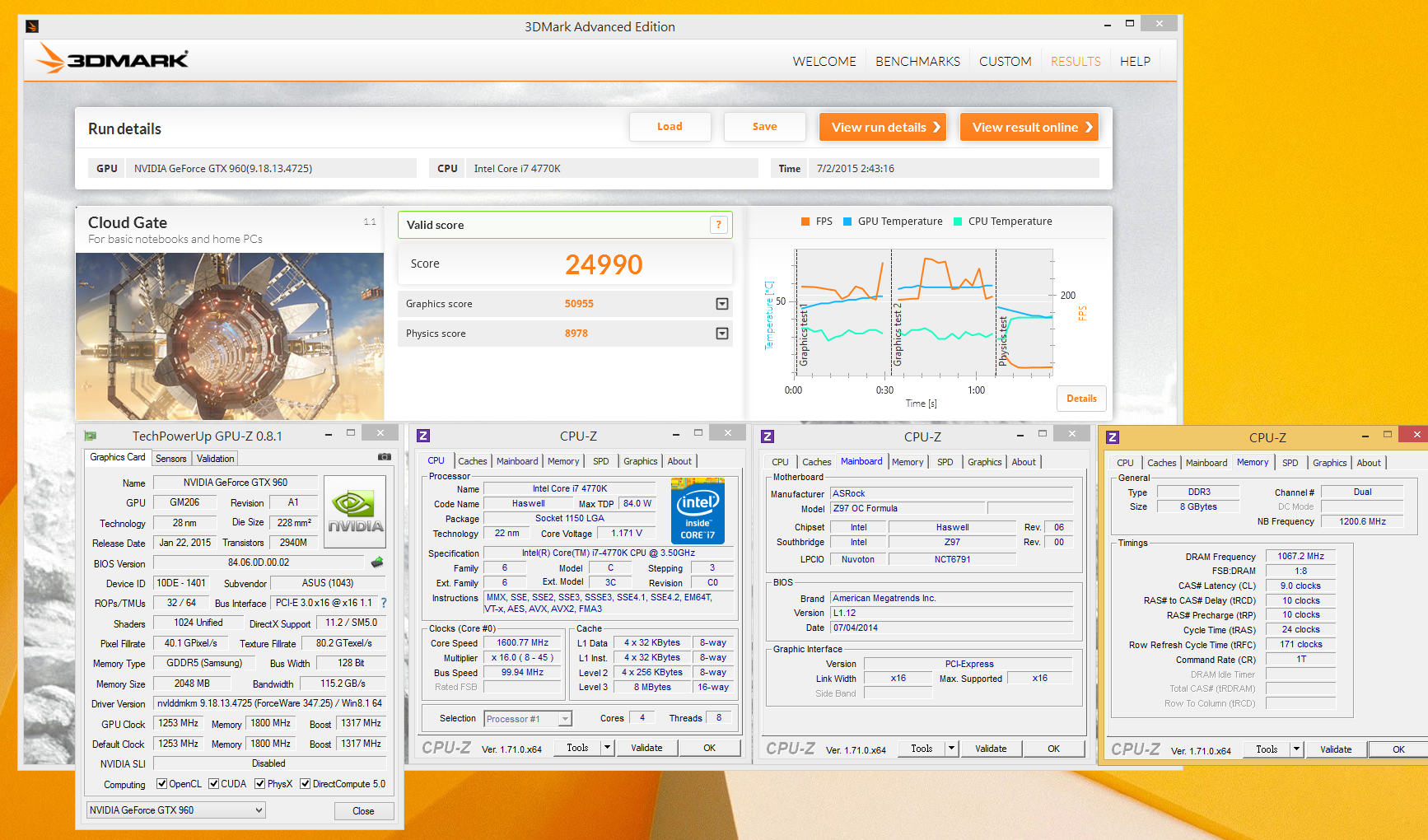1428x840 pixels.
Task: Click the first CPU-Z window's purple Z icon
Action: [423, 436]
